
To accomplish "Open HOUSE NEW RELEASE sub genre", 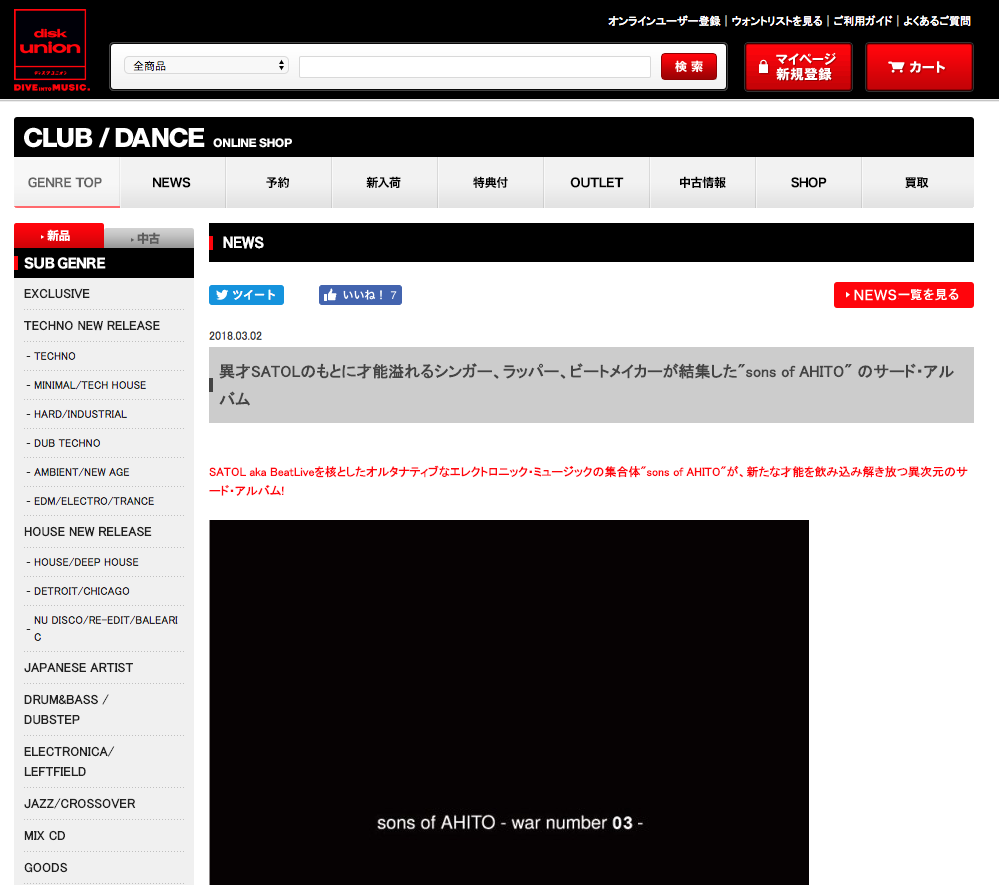I will coord(87,532).
